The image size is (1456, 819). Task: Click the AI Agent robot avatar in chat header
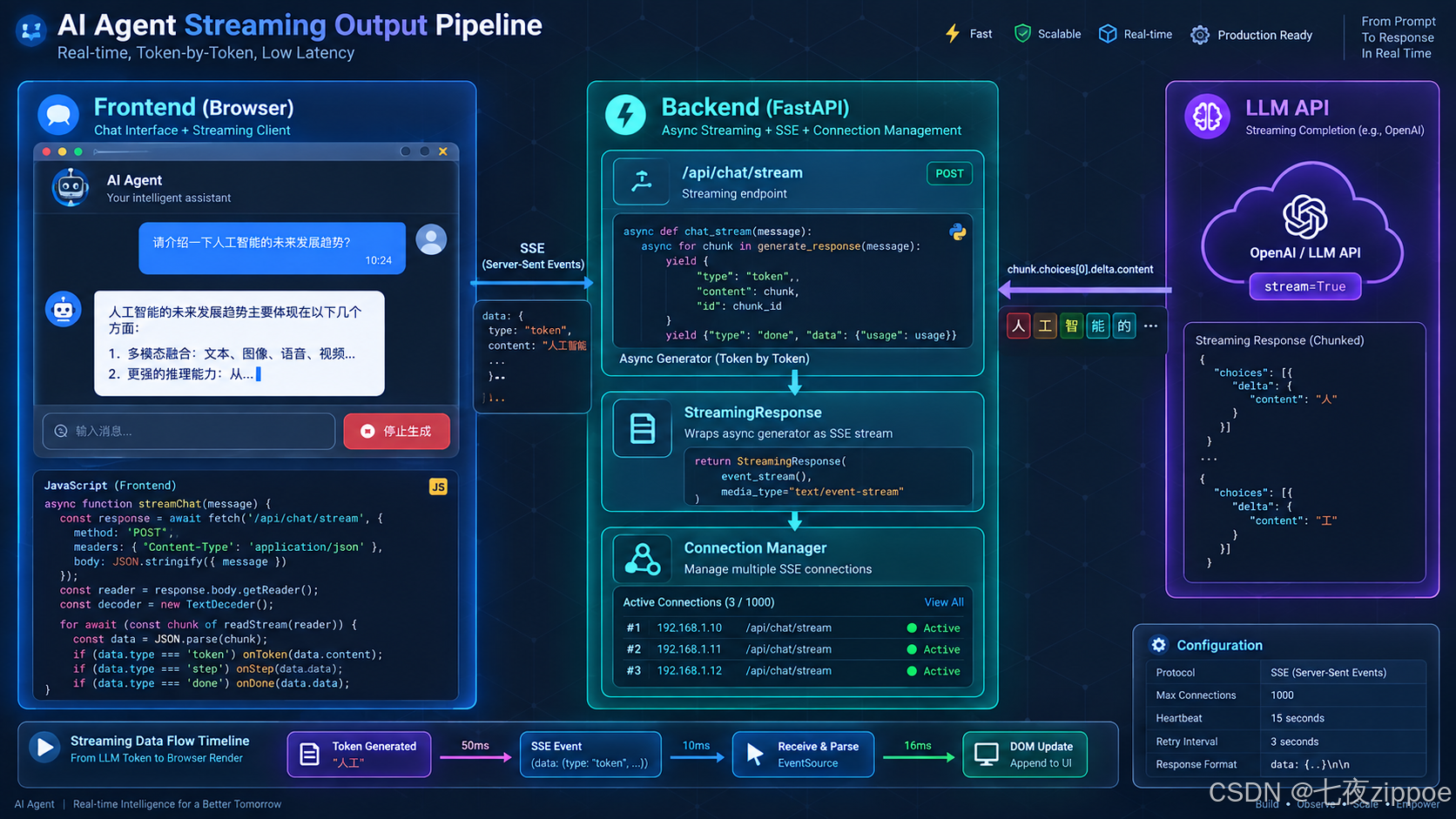pos(71,187)
